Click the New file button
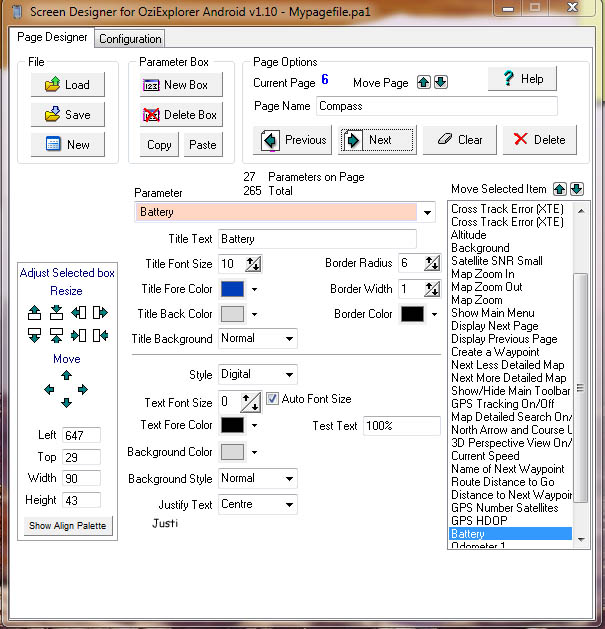This screenshot has width=605, height=629. click(67, 144)
